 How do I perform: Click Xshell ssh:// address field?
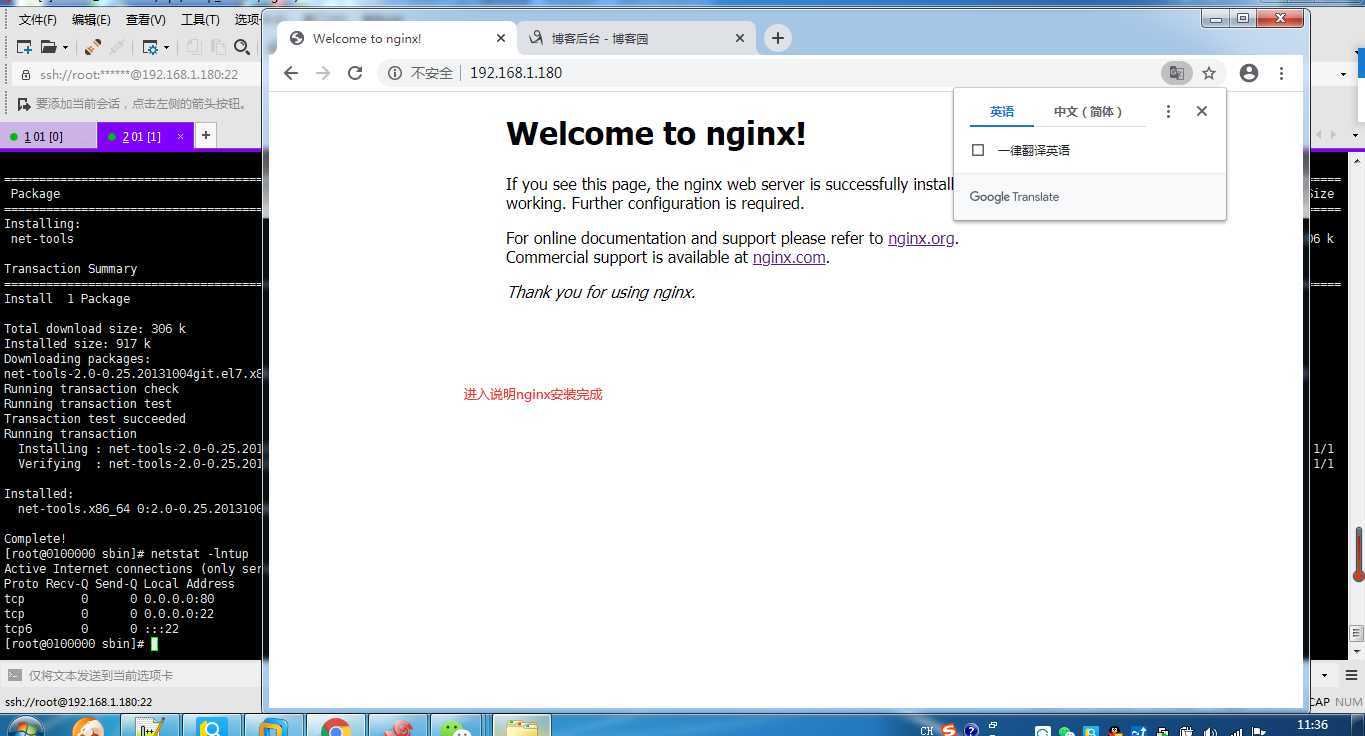point(139,75)
